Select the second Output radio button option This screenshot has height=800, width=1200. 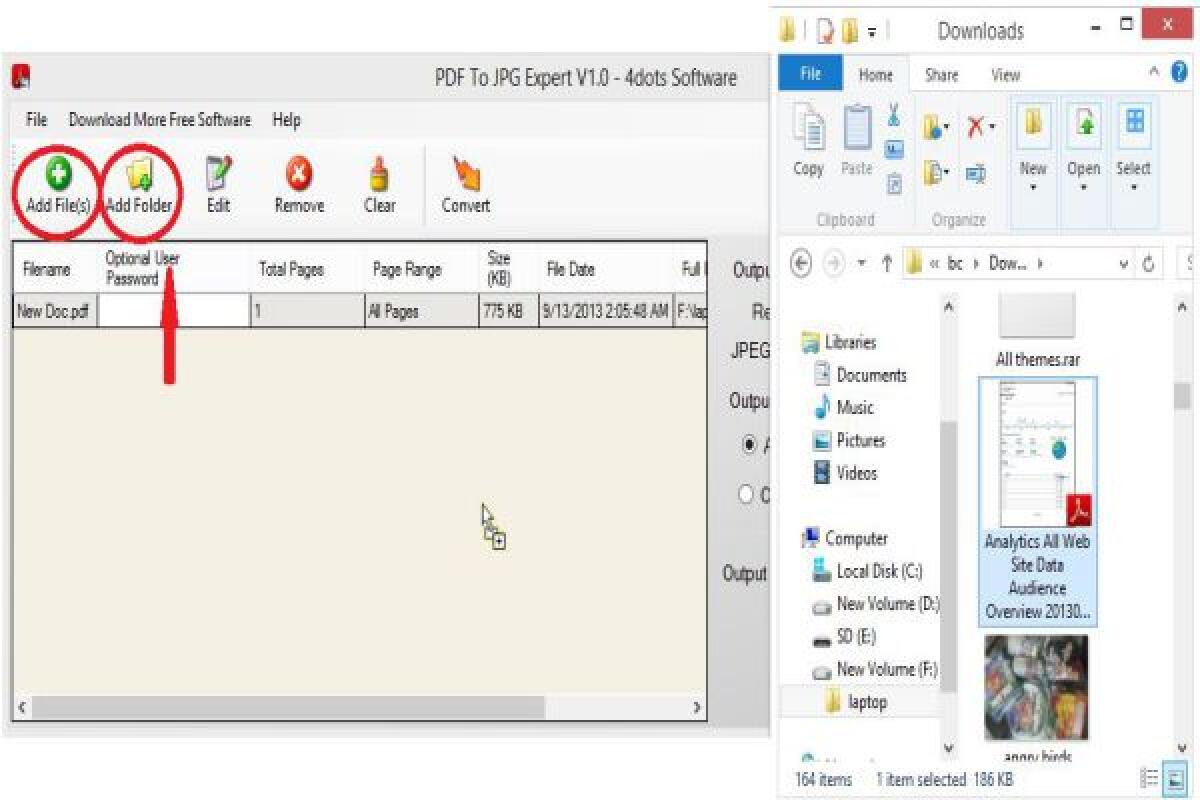click(x=745, y=493)
